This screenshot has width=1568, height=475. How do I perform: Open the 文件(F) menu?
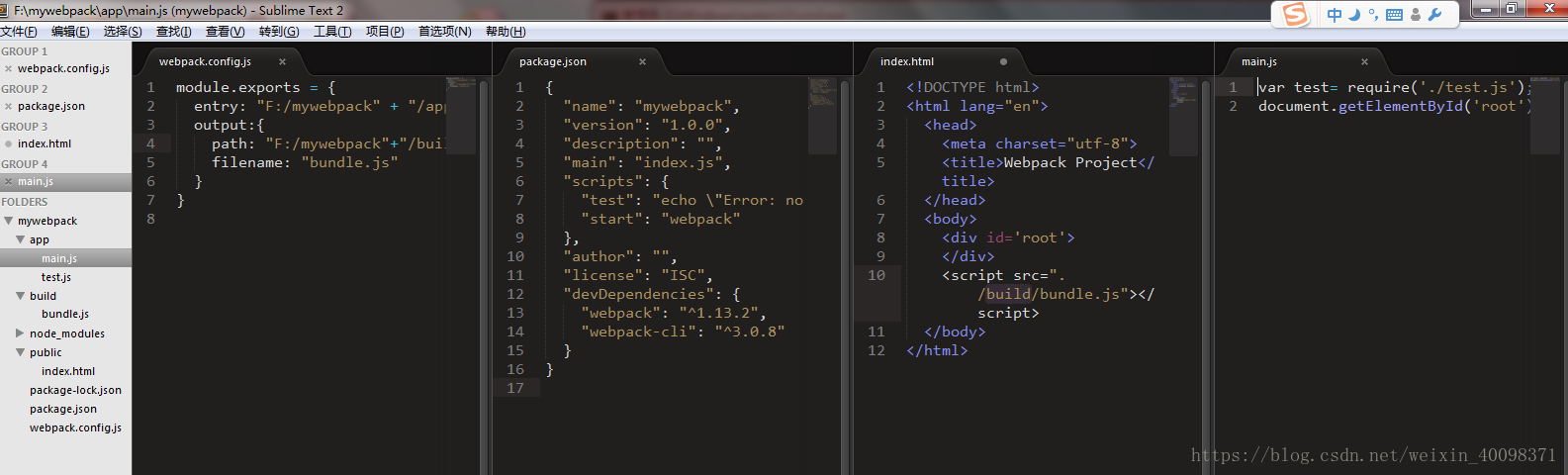[19, 32]
